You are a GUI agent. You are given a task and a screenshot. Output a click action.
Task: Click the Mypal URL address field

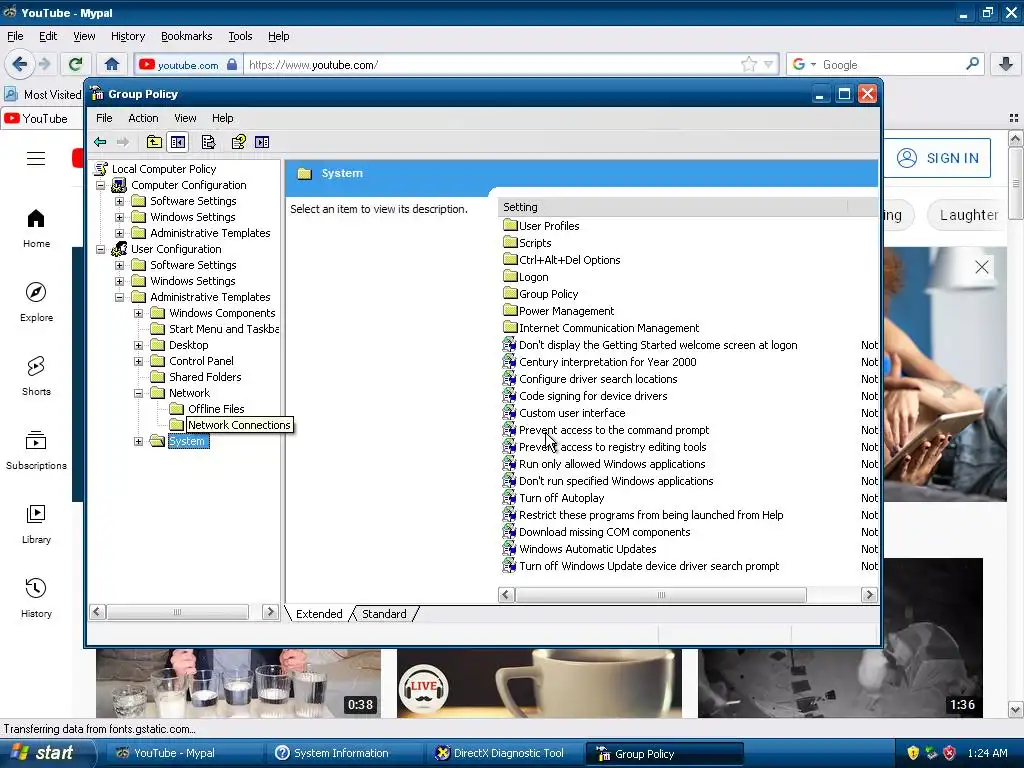[493, 65]
